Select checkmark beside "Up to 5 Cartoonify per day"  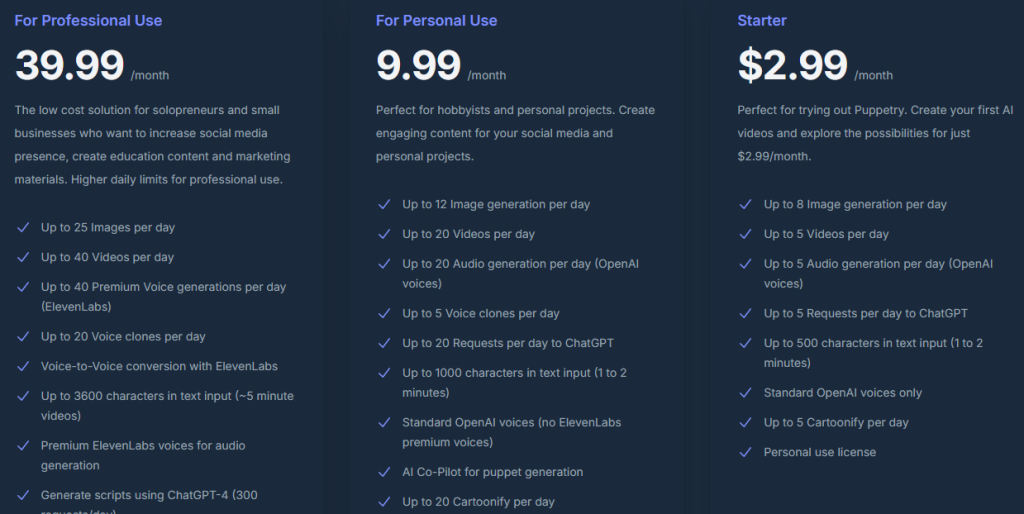click(745, 423)
